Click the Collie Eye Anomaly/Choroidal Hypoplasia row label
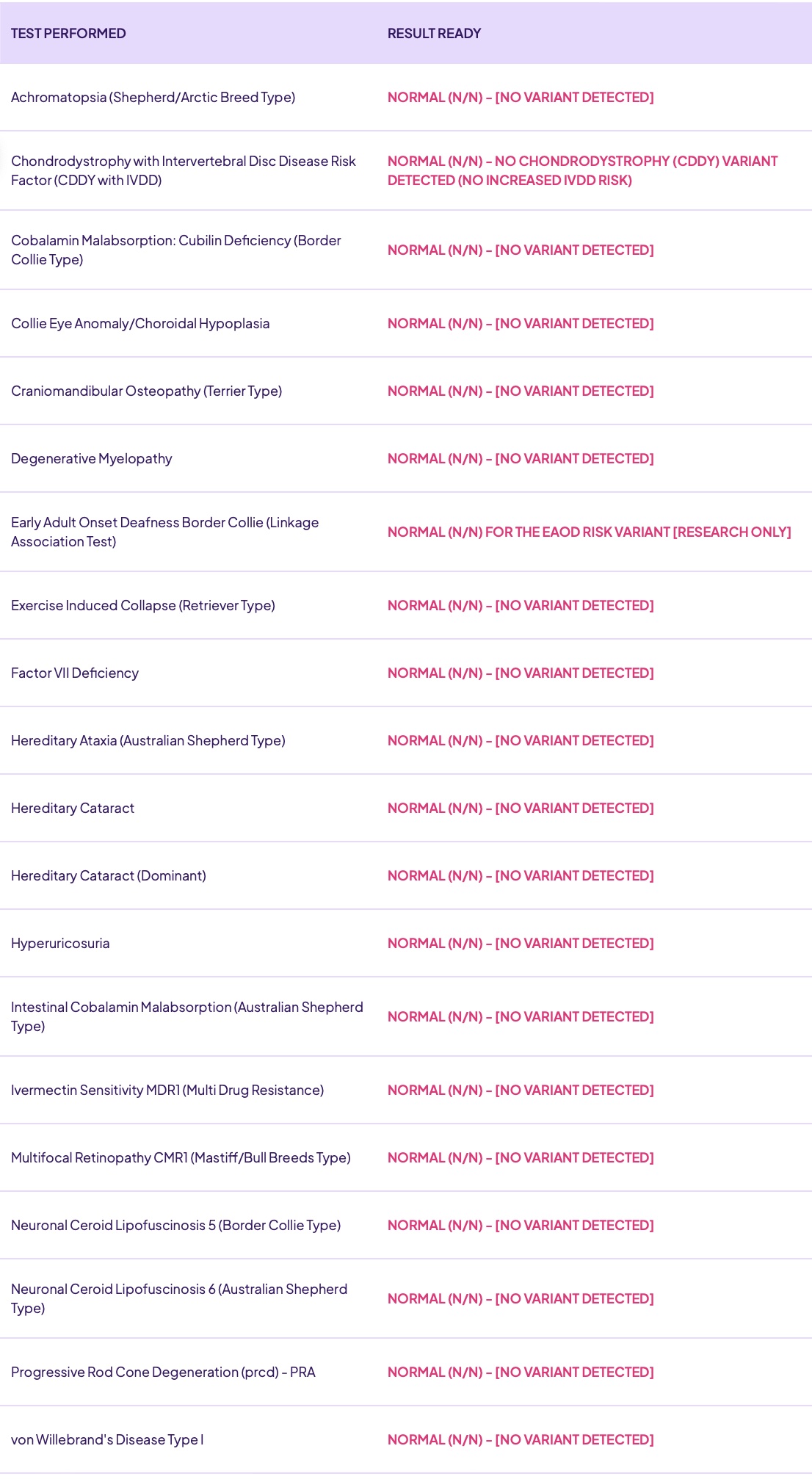This screenshot has height=1479, width=812. pyautogui.click(x=140, y=324)
